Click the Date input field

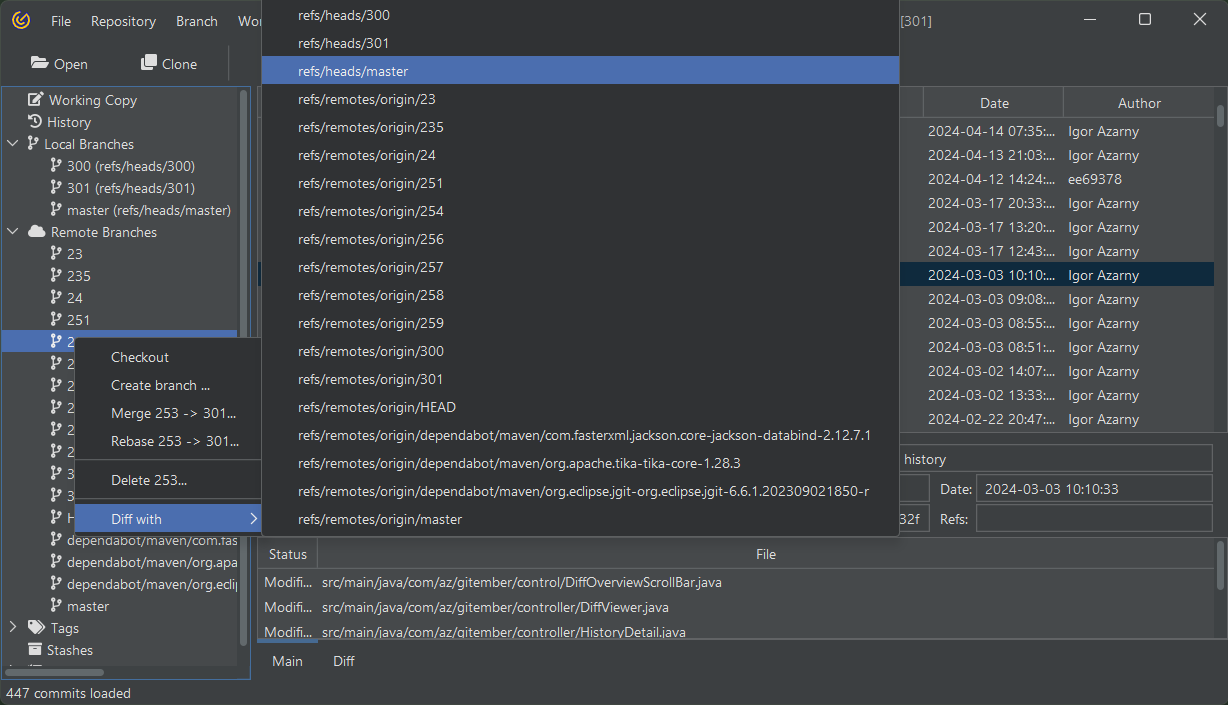coord(1094,489)
